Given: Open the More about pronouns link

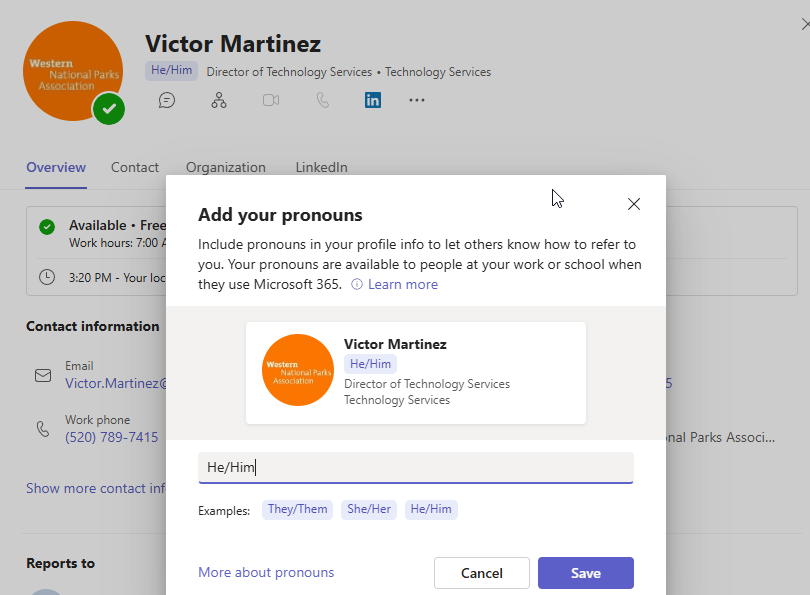Looking at the screenshot, I should click(x=266, y=573).
